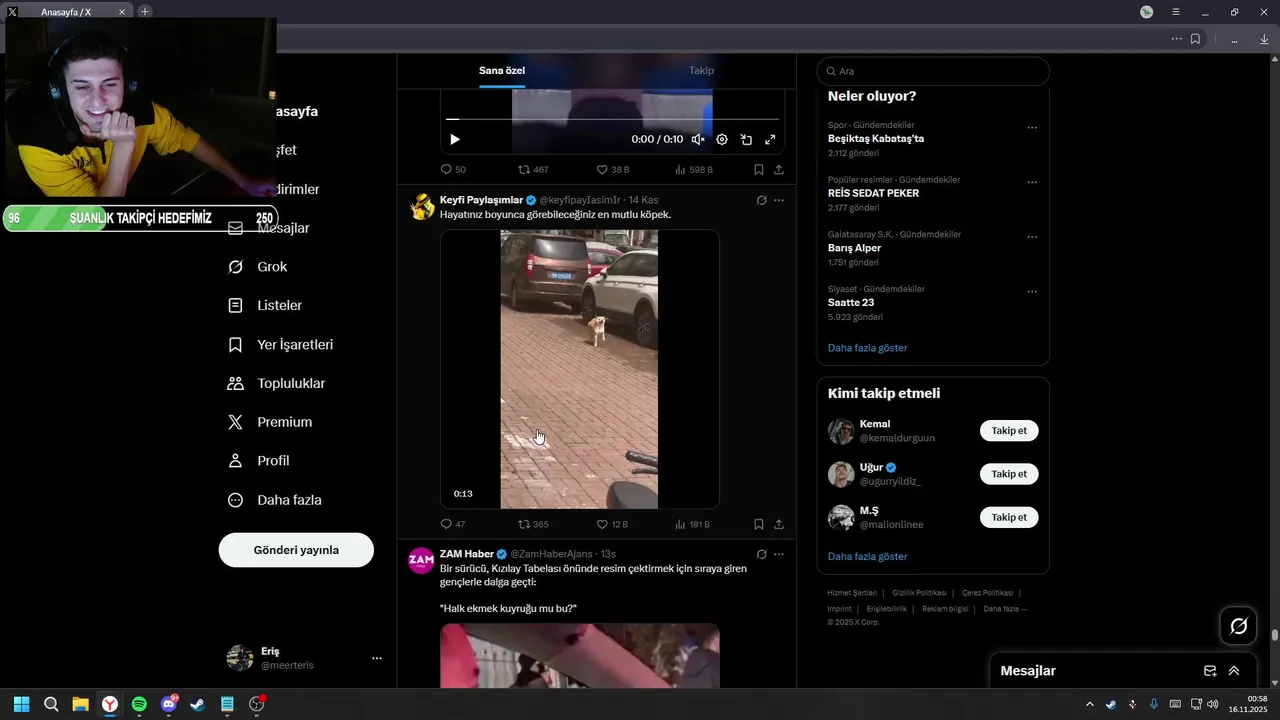The image size is (1280, 720).
Task: Expand the Mesajlar drawer
Action: coord(1234,671)
